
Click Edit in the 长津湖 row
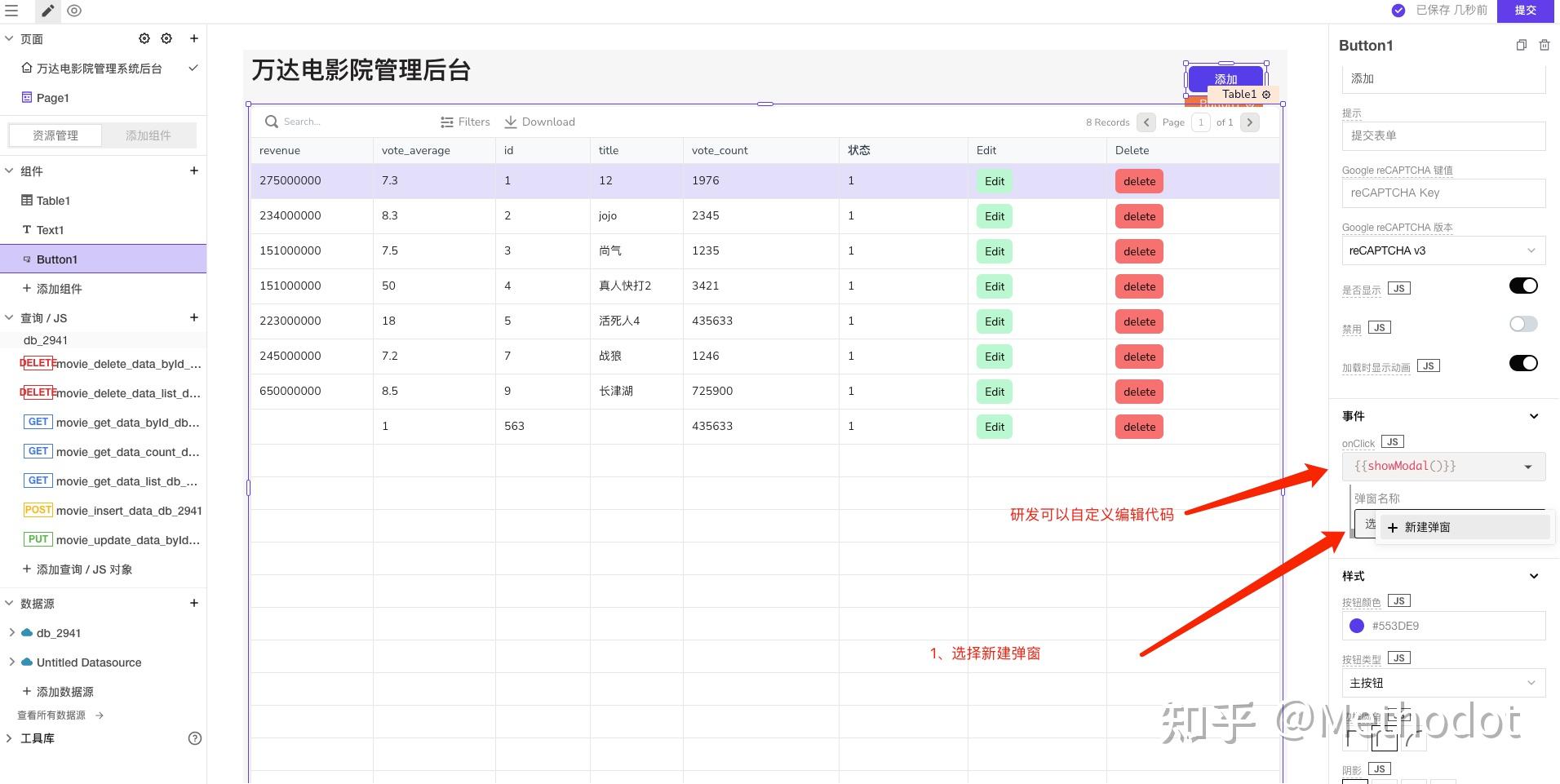tap(995, 392)
